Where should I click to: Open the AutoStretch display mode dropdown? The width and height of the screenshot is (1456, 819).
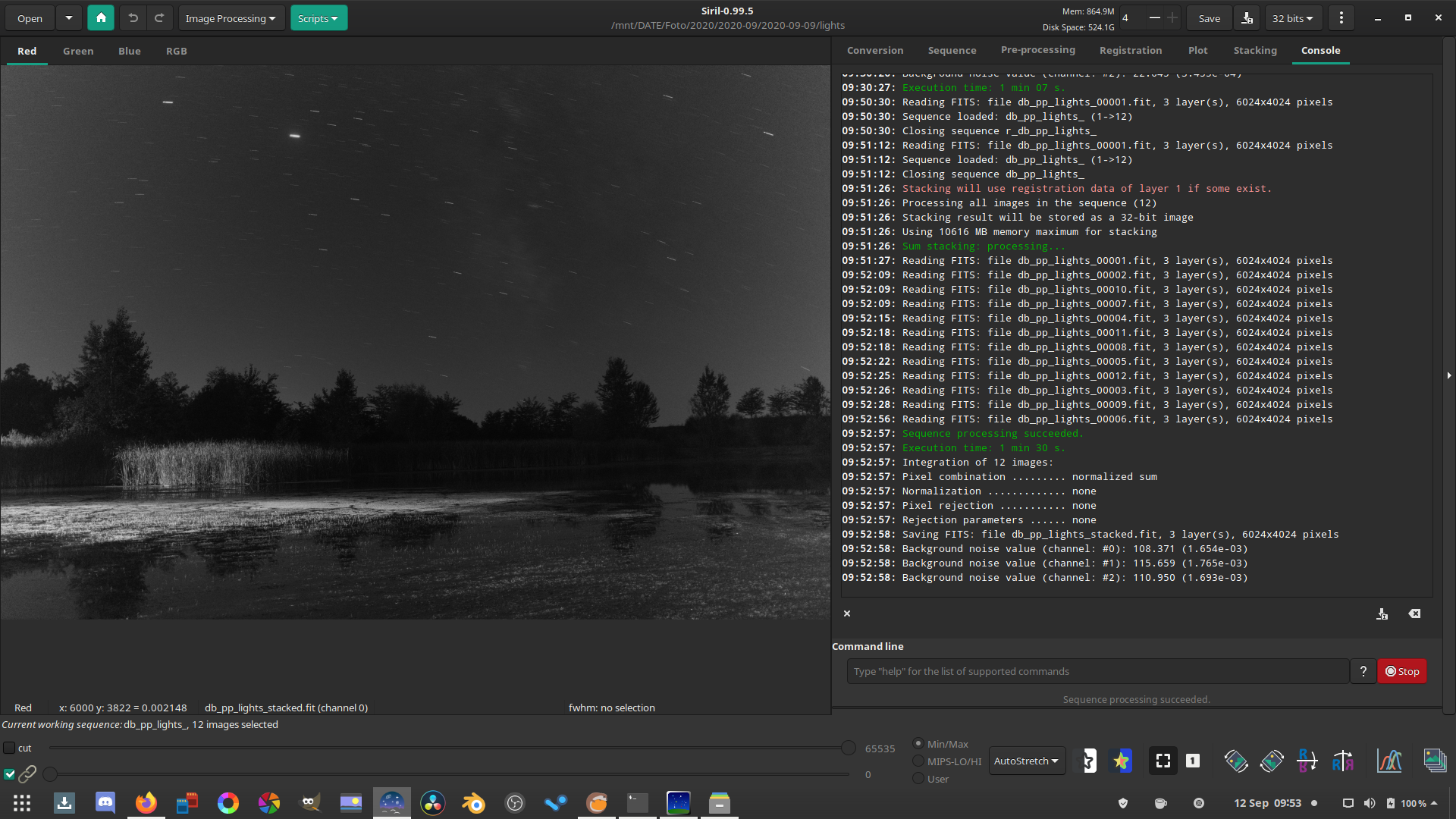tap(1026, 761)
